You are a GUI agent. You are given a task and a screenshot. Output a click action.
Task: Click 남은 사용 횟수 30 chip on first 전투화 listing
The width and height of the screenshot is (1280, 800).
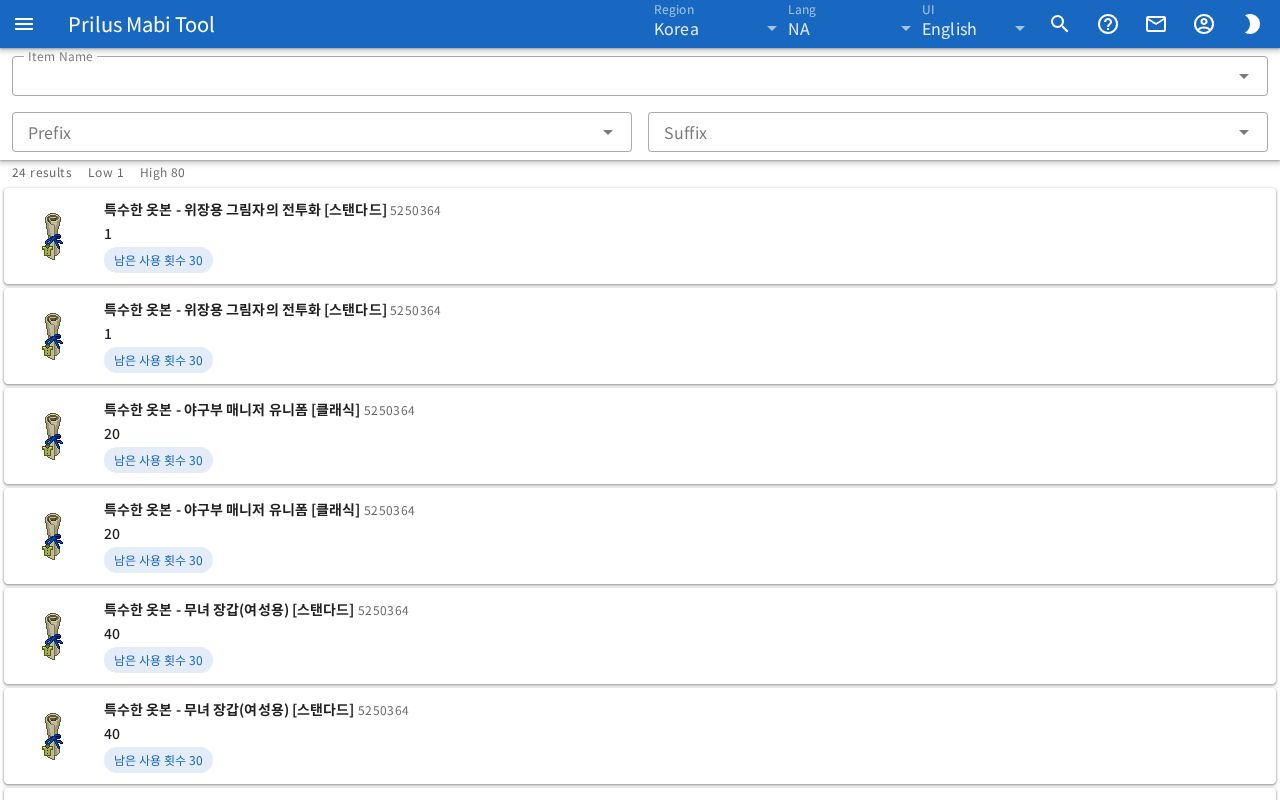point(158,260)
